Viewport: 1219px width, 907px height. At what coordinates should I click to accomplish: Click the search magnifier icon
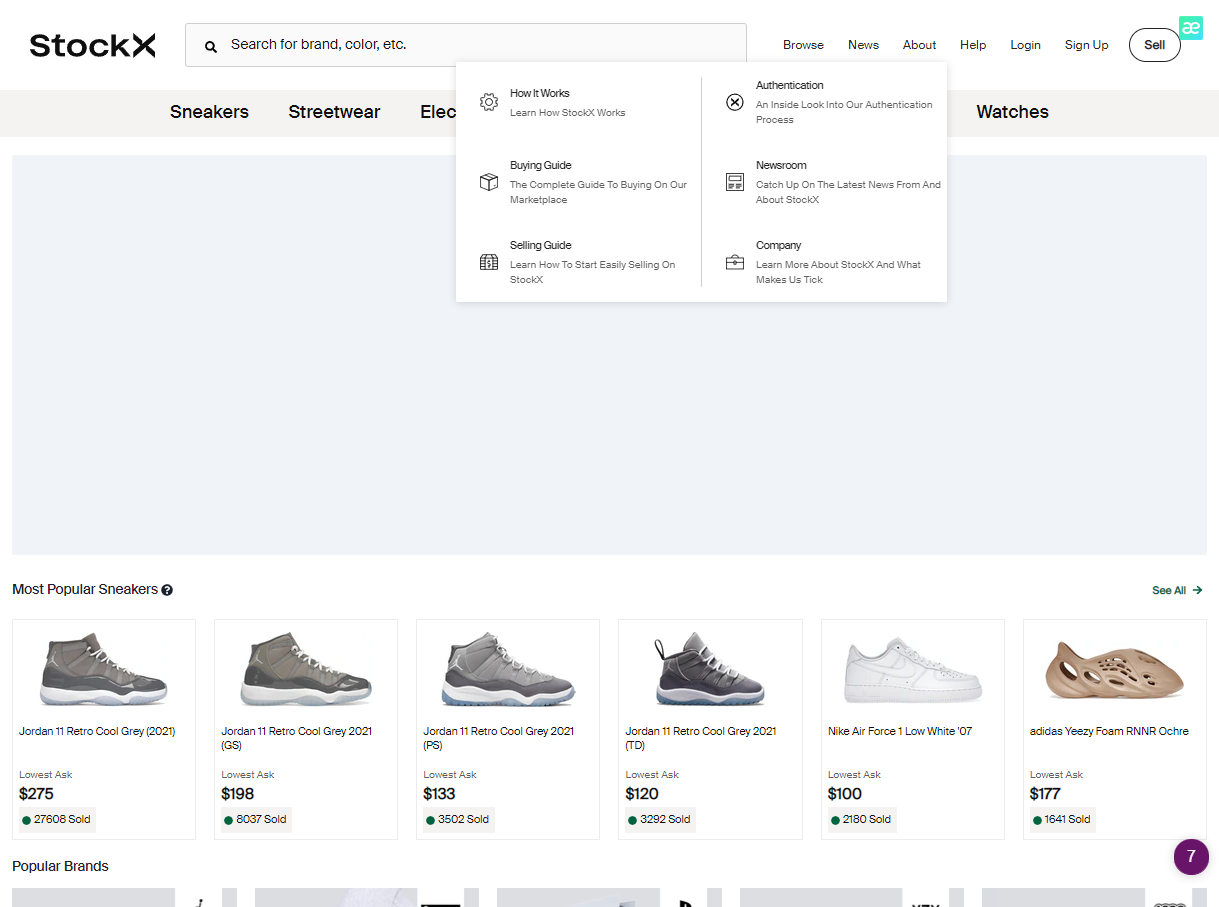(x=211, y=46)
